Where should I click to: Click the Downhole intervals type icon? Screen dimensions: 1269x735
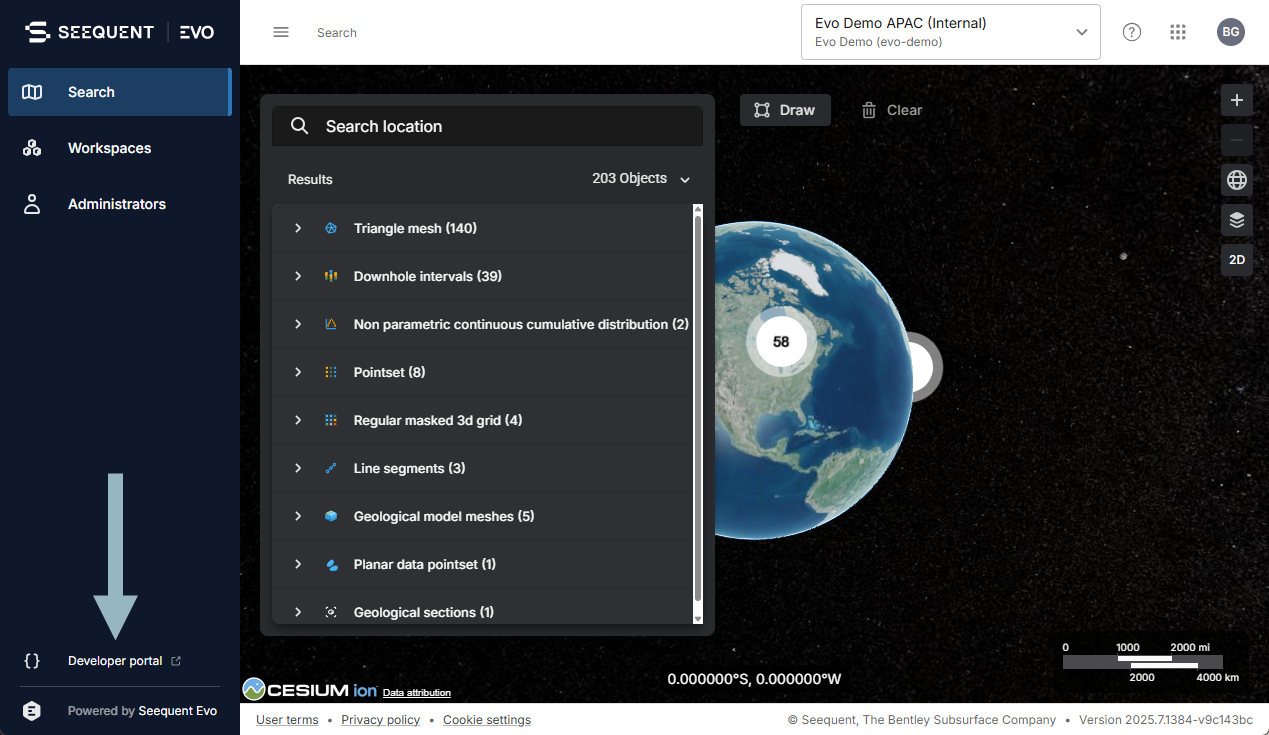point(331,276)
